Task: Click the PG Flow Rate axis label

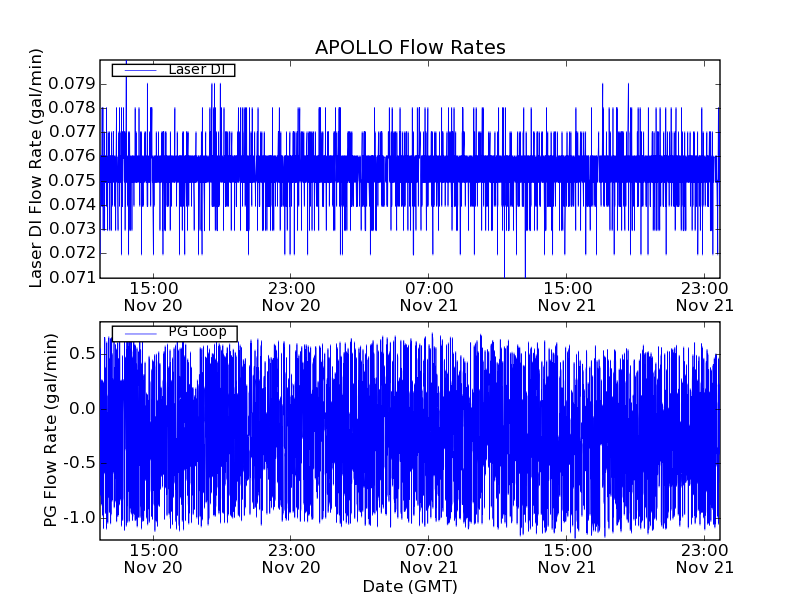Action: pos(50,430)
